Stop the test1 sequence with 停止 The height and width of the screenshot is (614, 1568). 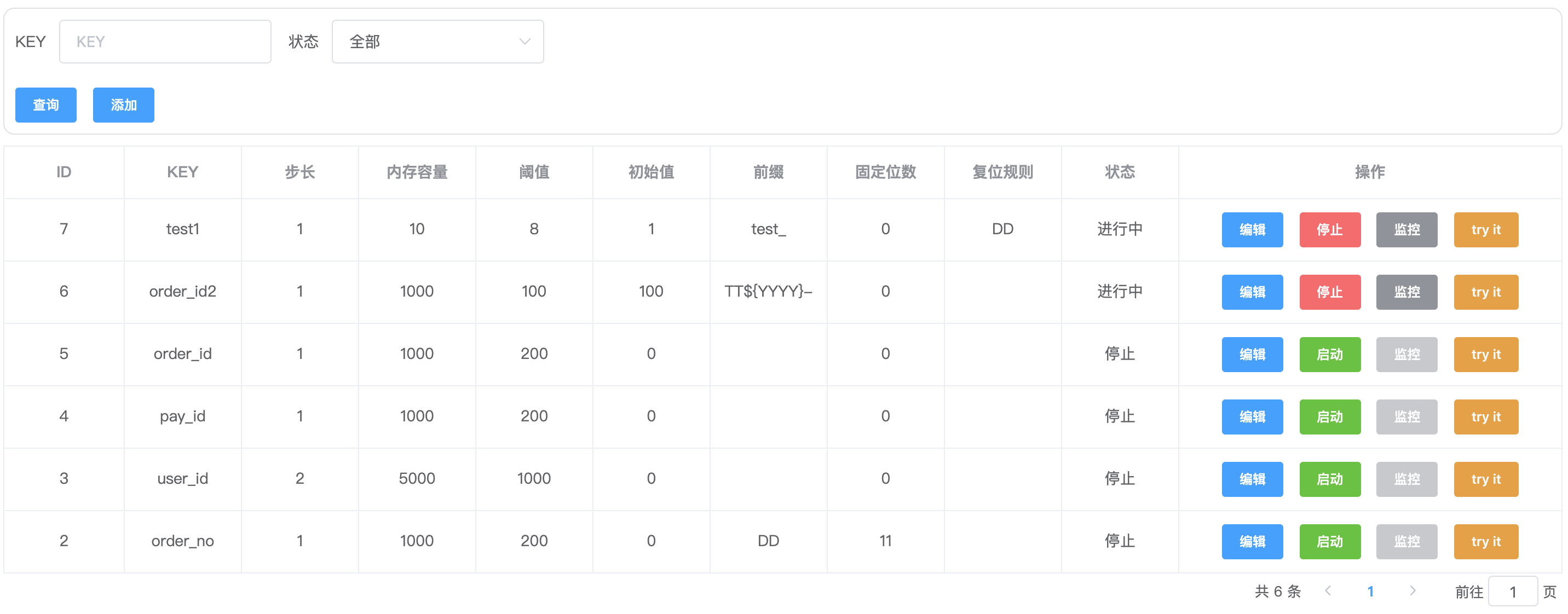click(x=1329, y=229)
